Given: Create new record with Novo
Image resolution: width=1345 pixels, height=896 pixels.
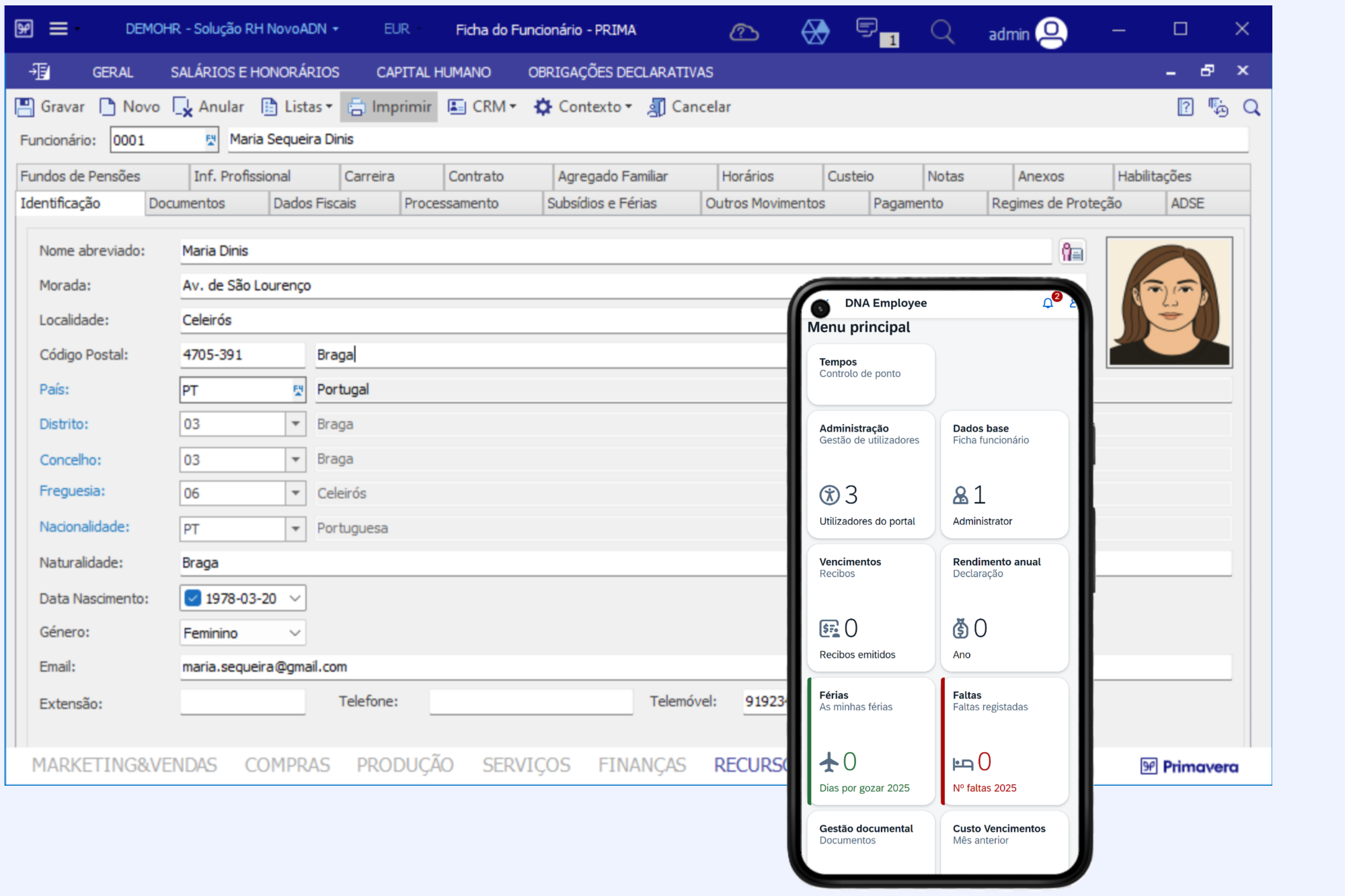Looking at the screenshot, I should coord(130,107).
